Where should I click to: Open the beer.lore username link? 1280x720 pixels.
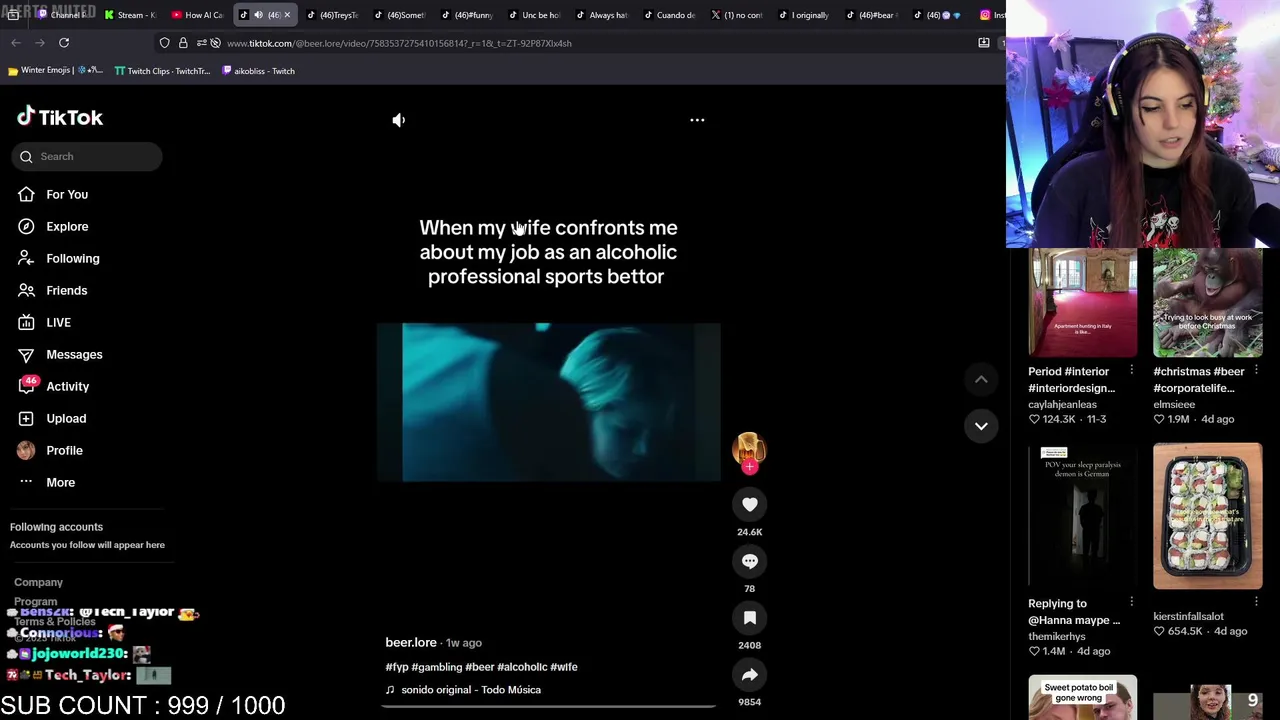[411, 643]
